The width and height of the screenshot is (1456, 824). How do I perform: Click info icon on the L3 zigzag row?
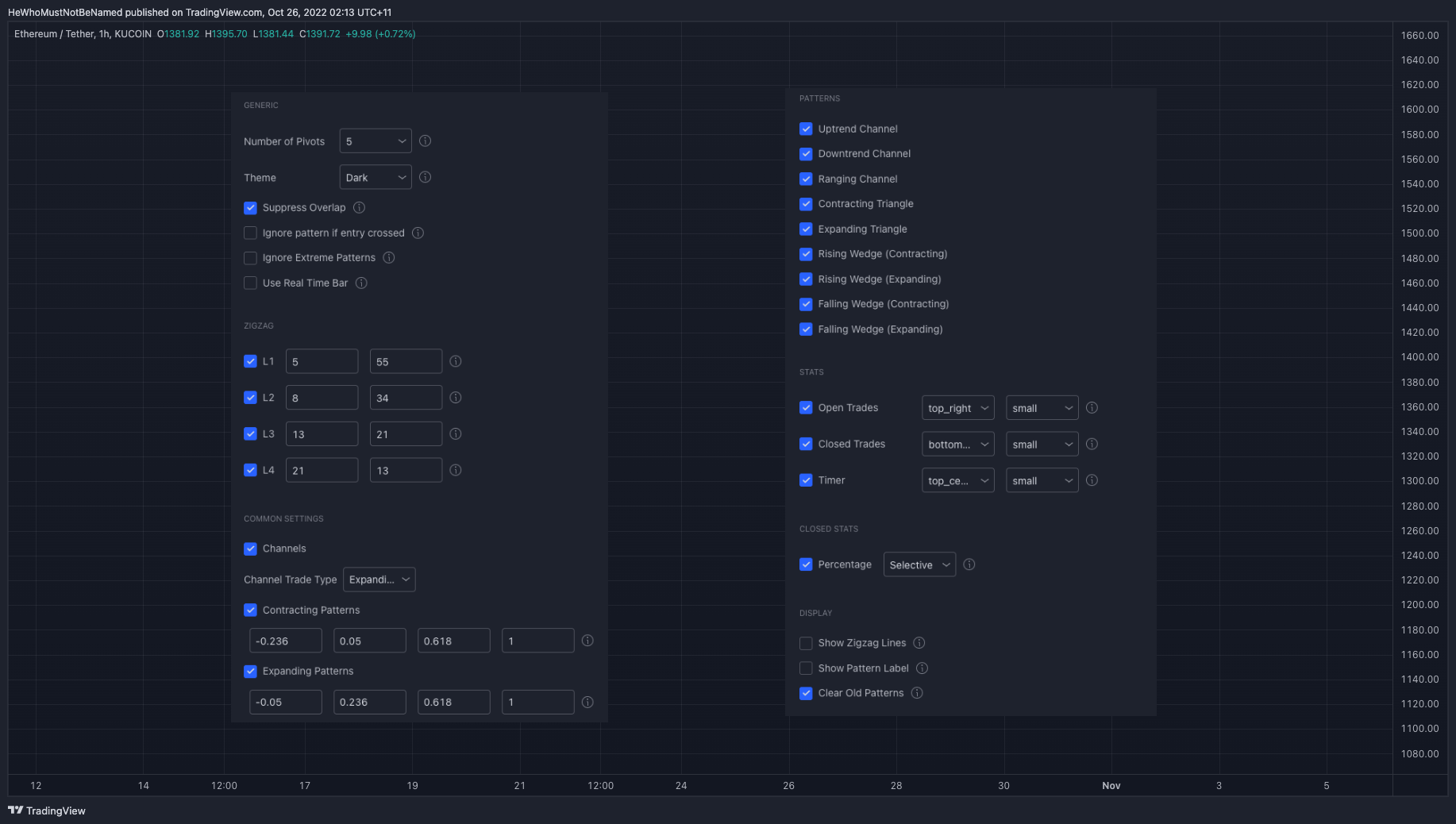pos(456,433)
